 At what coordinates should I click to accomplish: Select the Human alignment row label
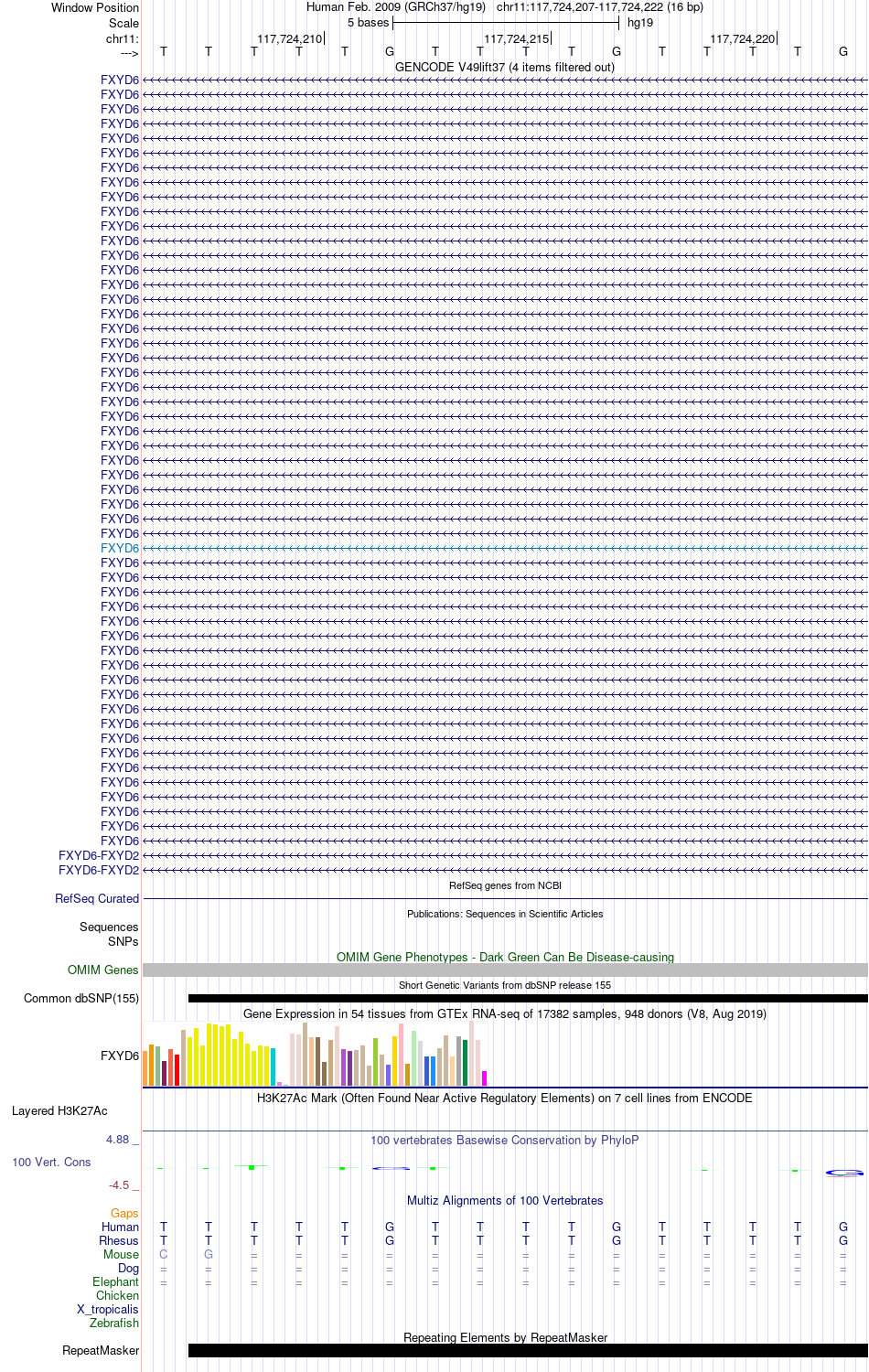pos(121,1227)
